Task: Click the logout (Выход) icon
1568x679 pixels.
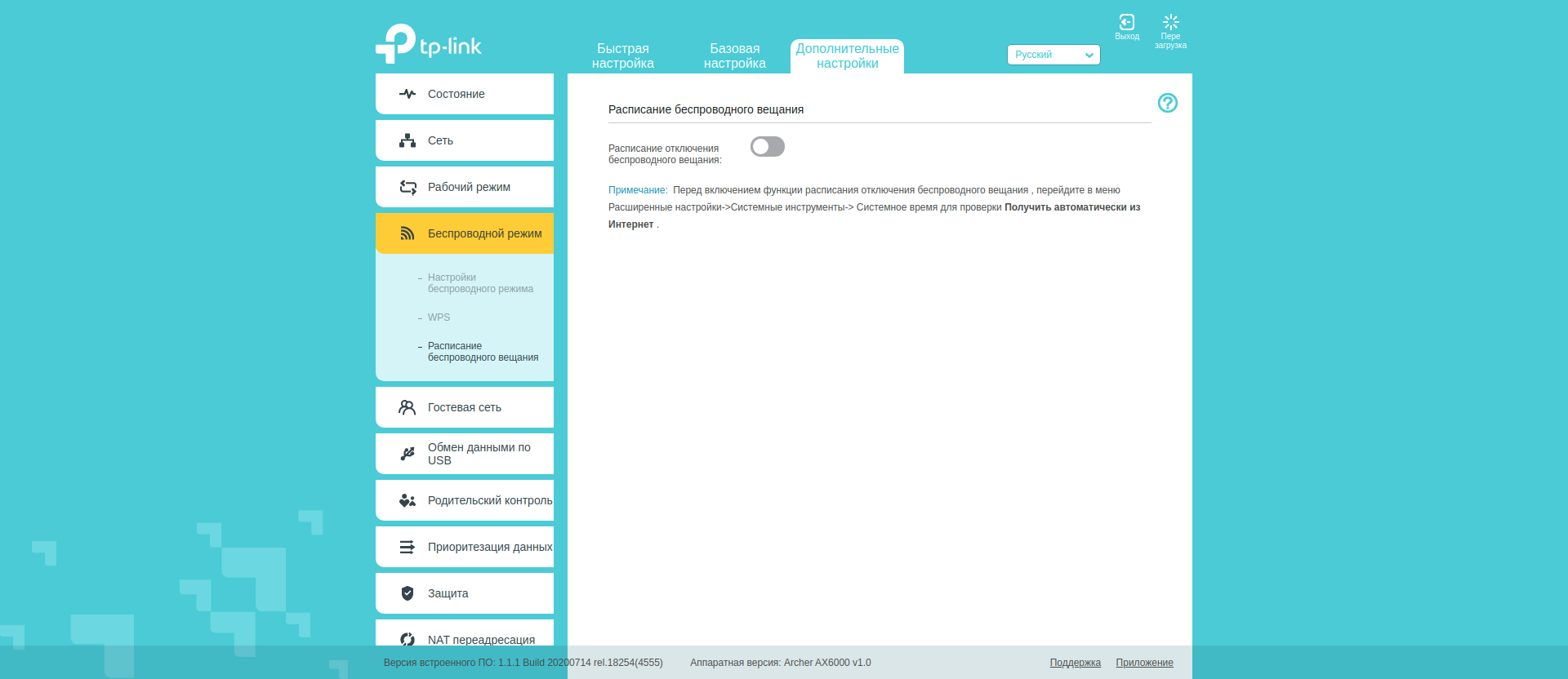Action: tap(1127, 23)
